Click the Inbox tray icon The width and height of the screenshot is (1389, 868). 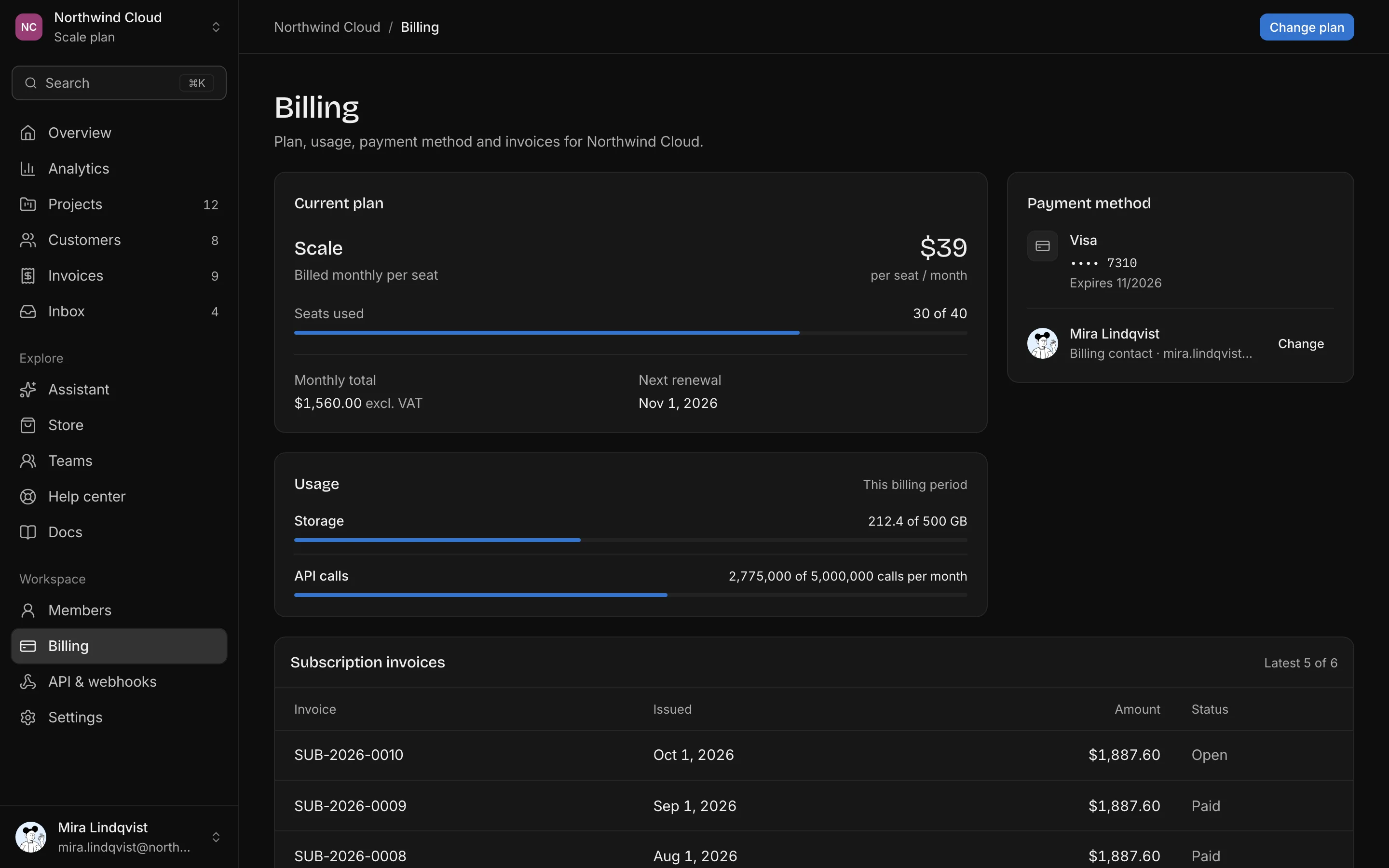(x=27, y=311)
